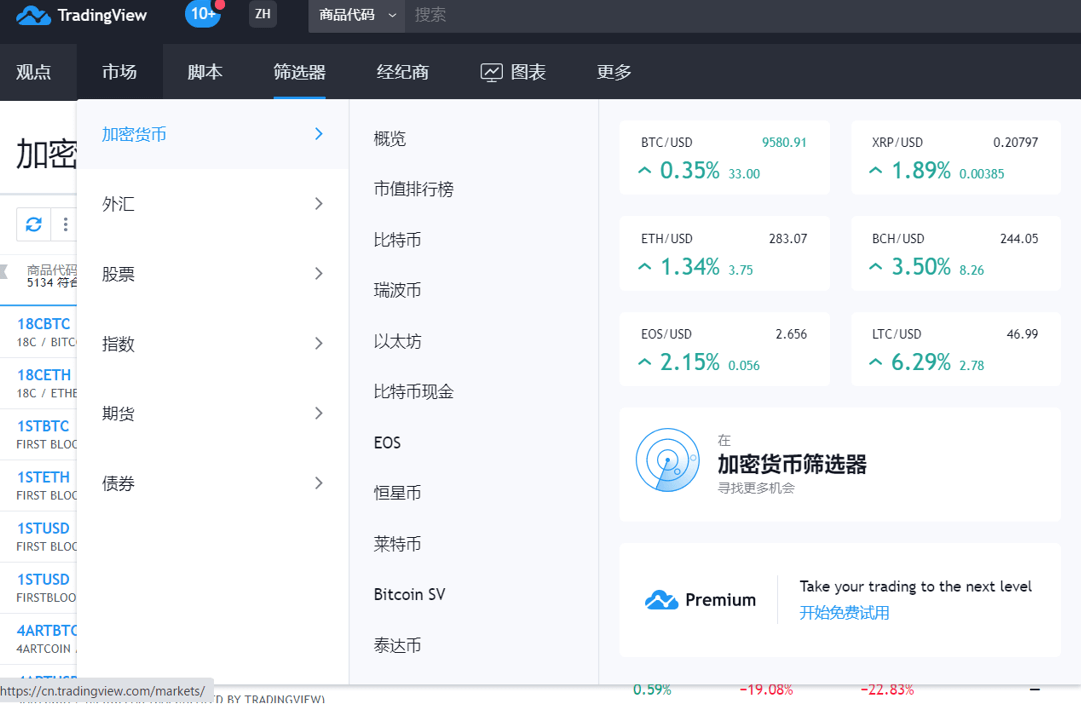1081x709 pixels.
Task: Open the three-dot options menu icon
Action: (65, 224)
